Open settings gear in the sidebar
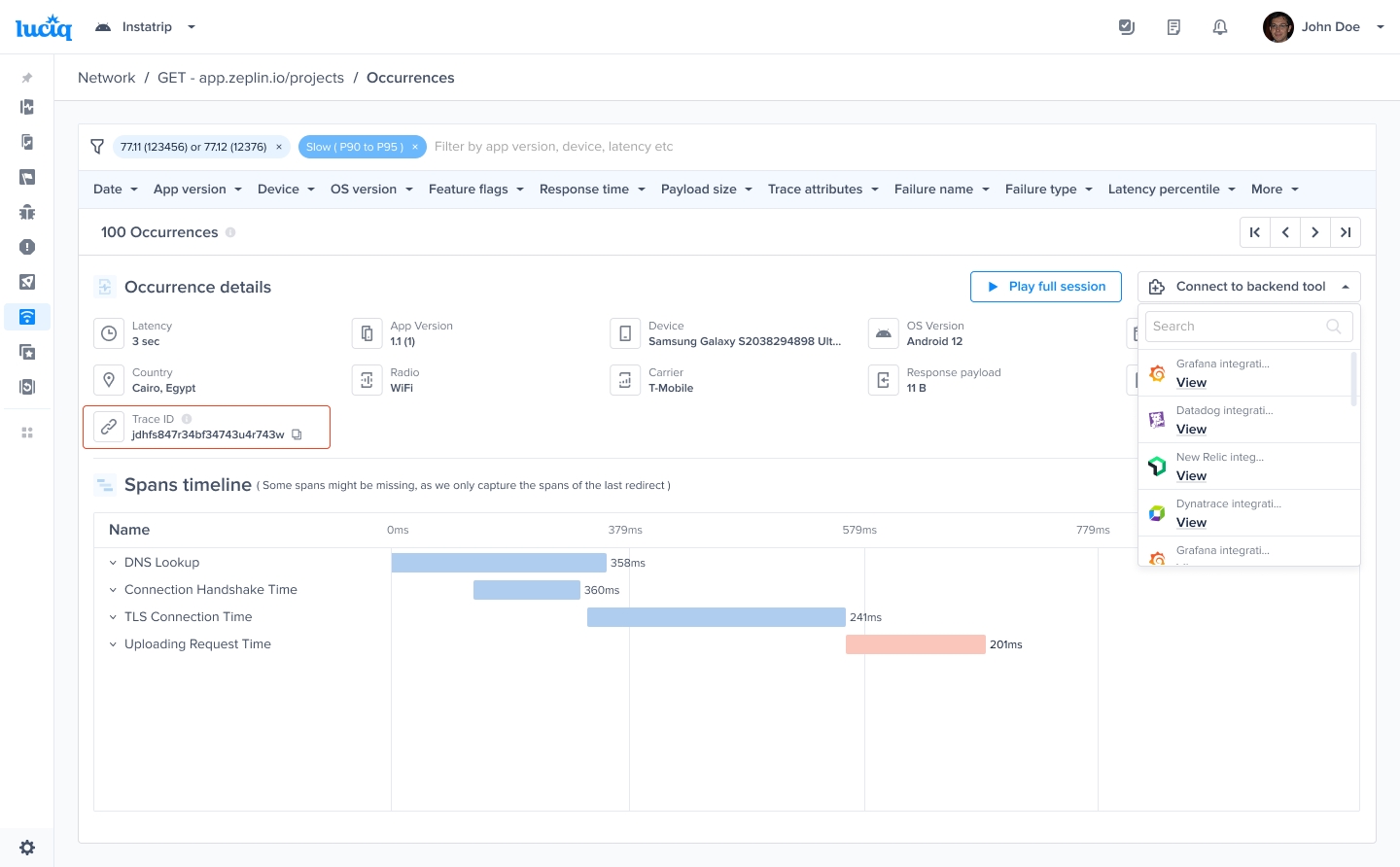 tap(27, 848)
